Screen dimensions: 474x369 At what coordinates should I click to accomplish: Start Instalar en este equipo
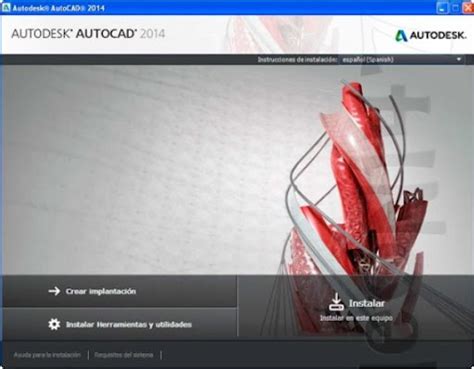[355, 307]
